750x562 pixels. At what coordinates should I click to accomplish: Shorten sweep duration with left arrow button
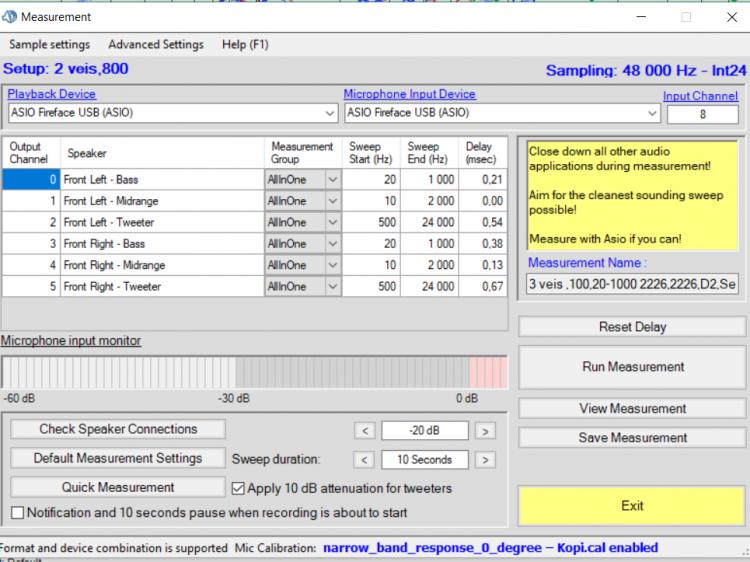pos(365,460)
